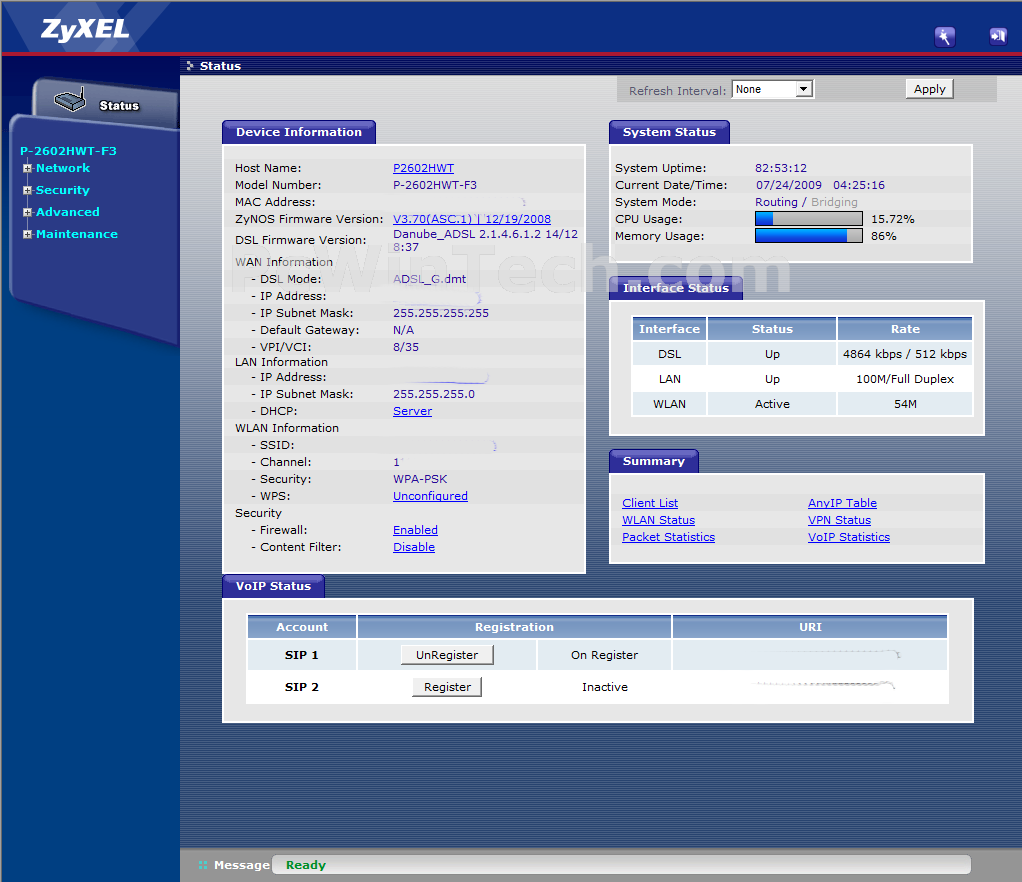
Task: Expand the Network tree node
Action: [x=27, y=168]
